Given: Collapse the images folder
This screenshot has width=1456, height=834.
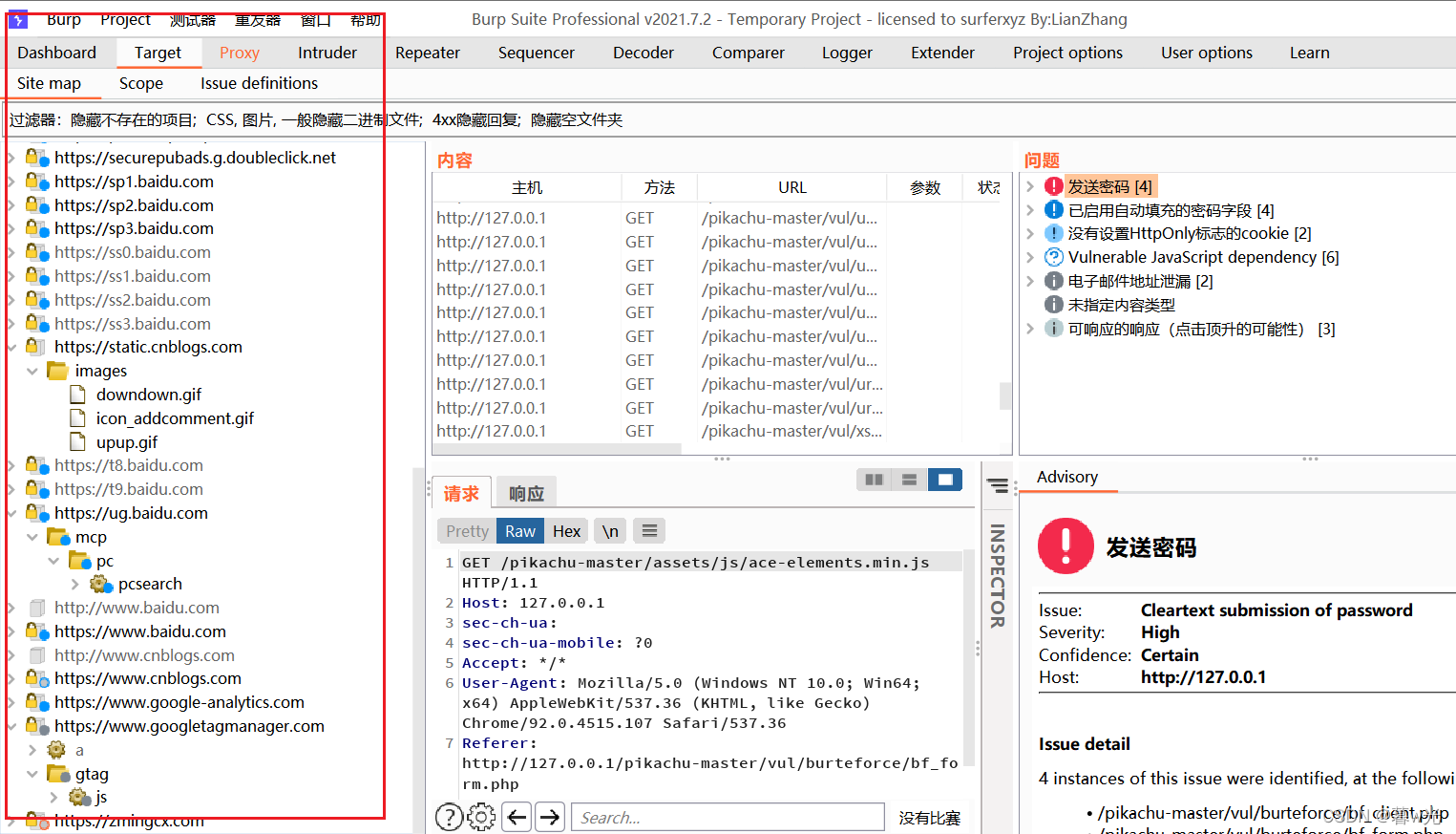Looking at the screenshot, I should coord(32,371).
